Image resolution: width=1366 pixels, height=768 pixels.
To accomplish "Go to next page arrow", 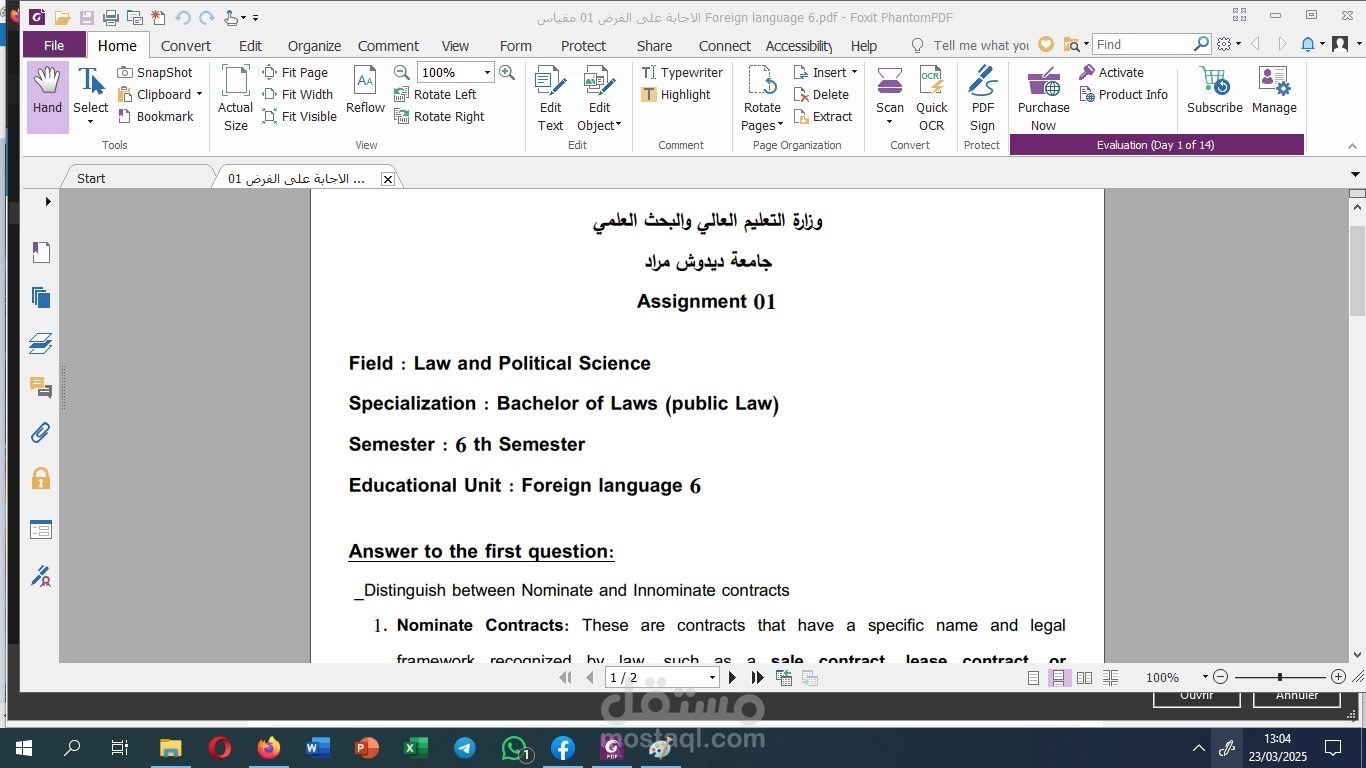I will [732, 677].
